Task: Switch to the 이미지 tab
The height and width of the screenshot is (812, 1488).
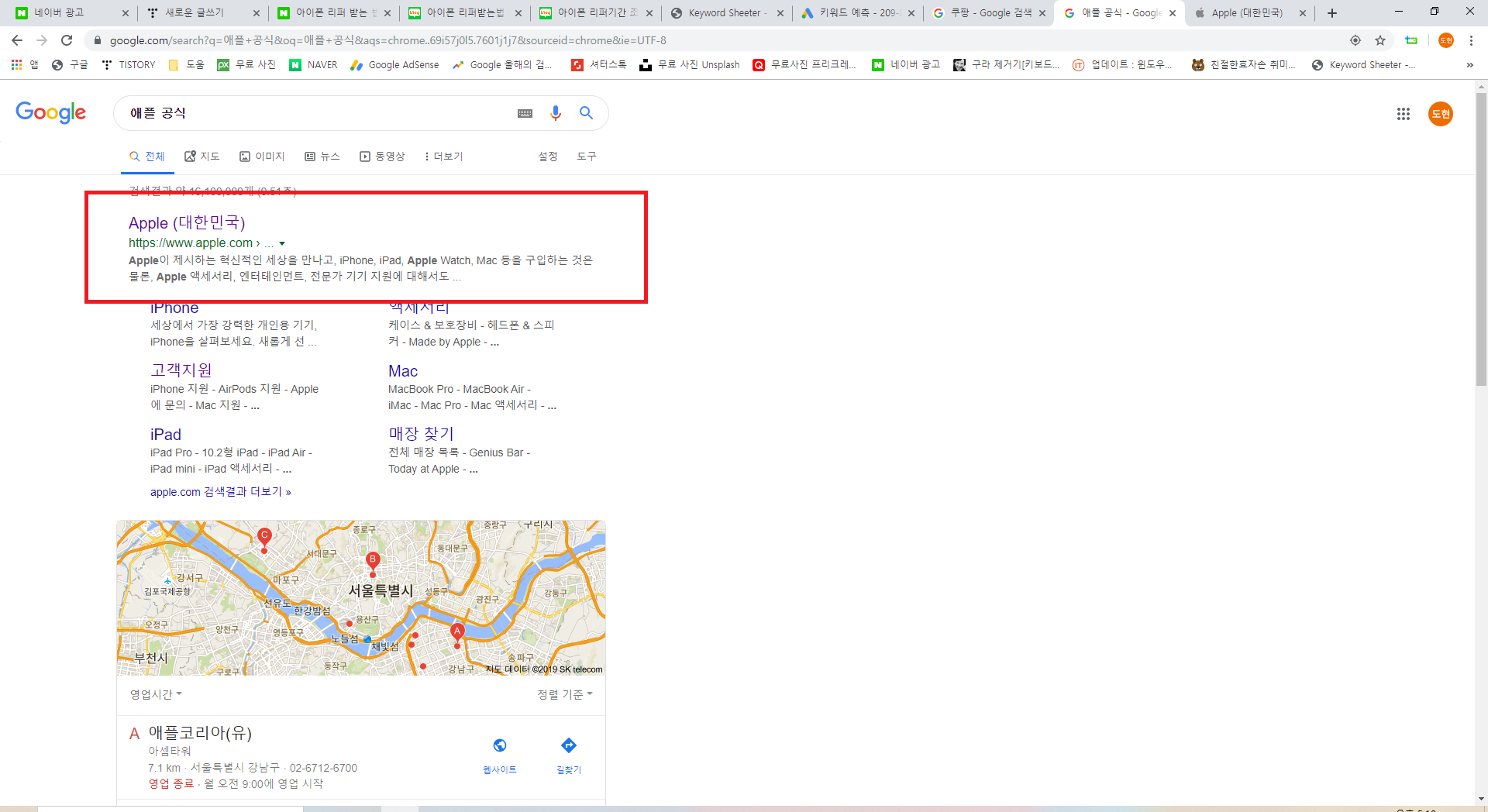Action: (262, 157)
